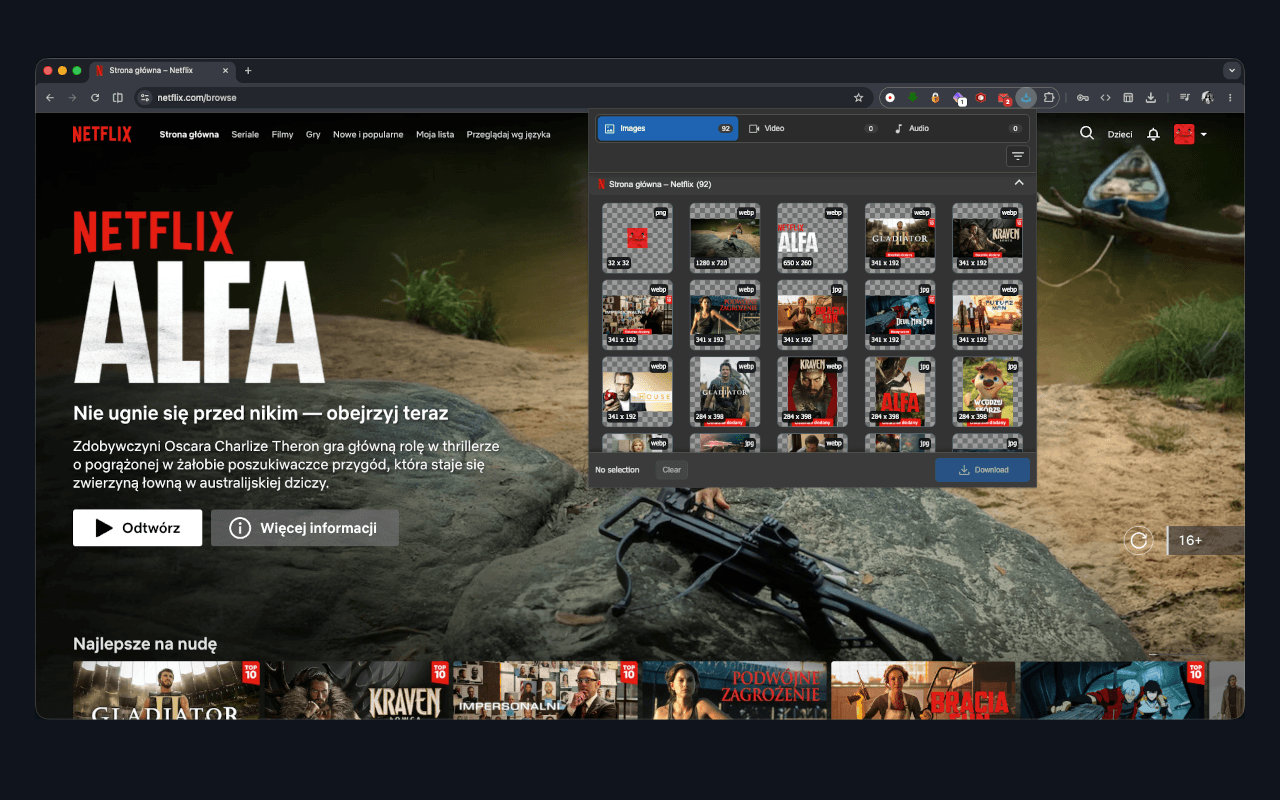This screenshot has width=1280, height=800.
Task: Open the Filmy menu item
Action: tap(283, 134)
